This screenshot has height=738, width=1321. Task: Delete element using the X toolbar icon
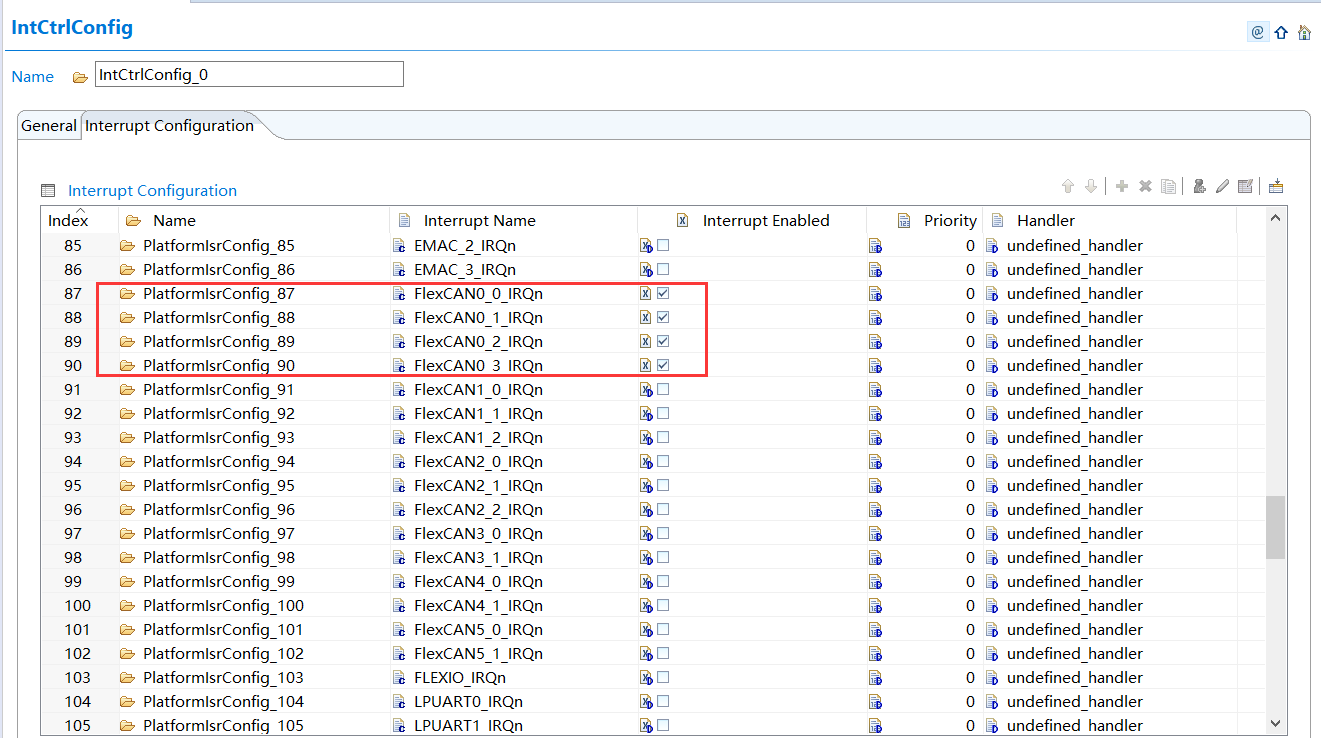[x=1146, y=186]
